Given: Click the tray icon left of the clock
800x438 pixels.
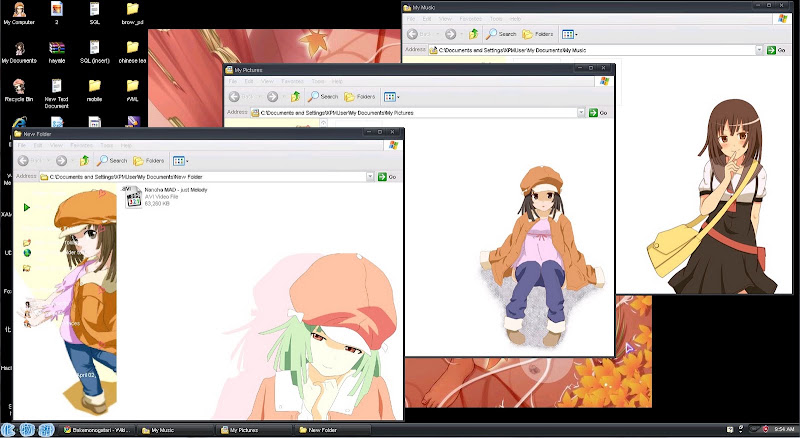Looking at the screenshot, I should click(x=765, y=429).
